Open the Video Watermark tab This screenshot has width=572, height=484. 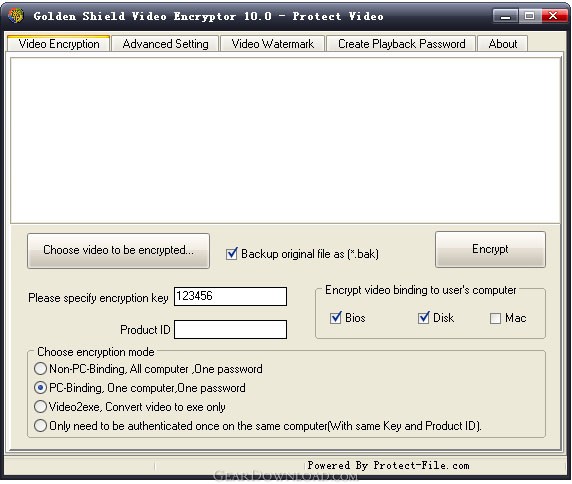pyautogui.click(x=273, y=44)
